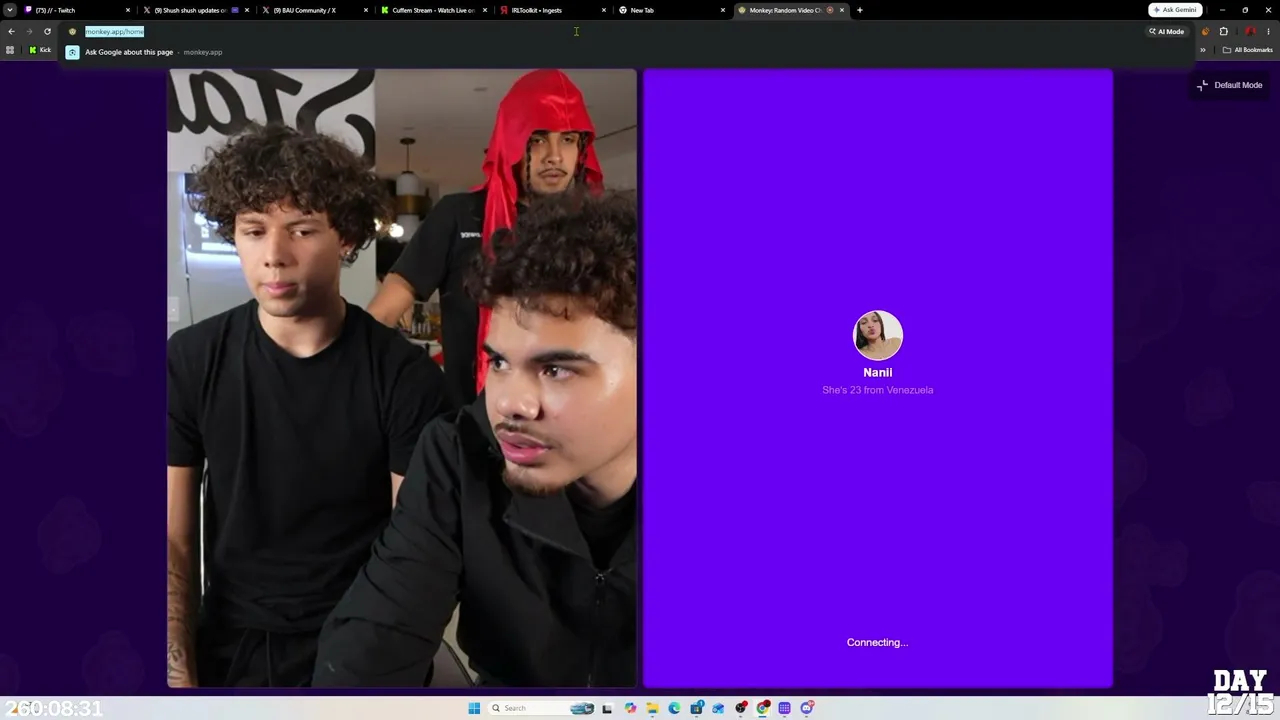
Task: Click the name Nanil
Action: coord(878,372)
